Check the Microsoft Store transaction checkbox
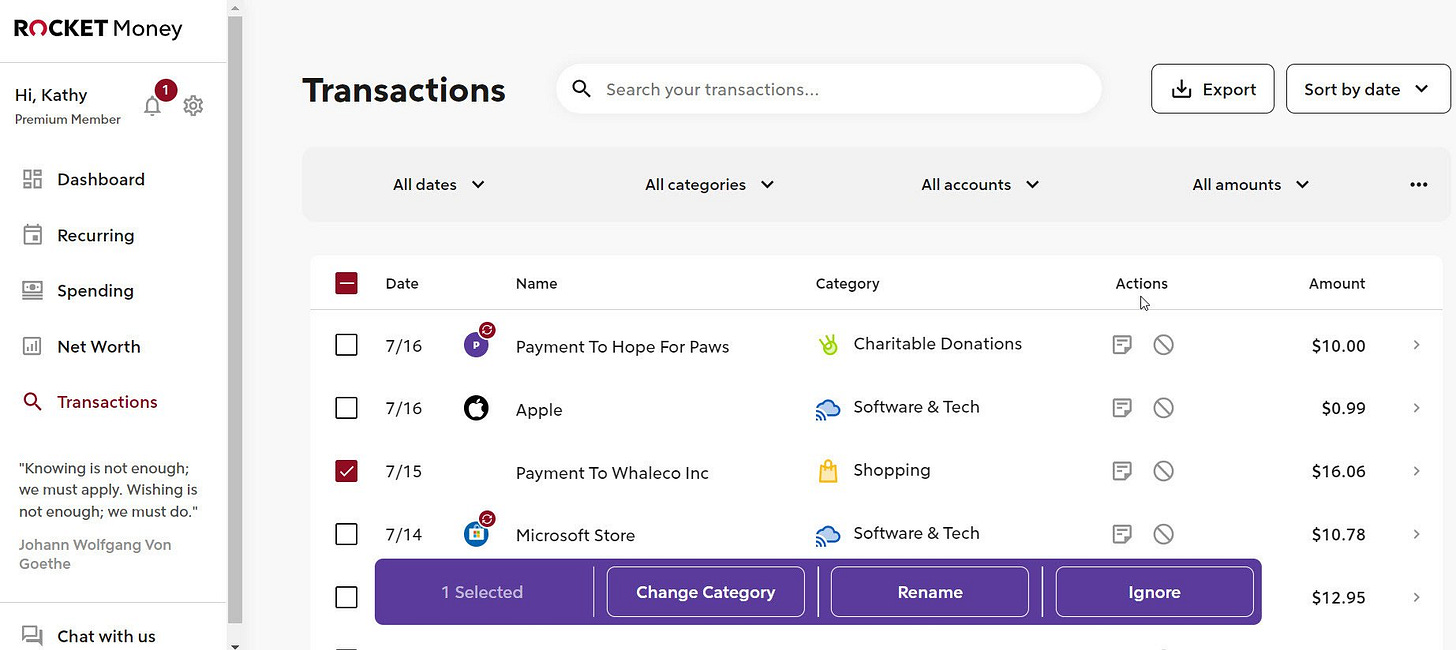 pyautogui.click(x=346, y=534)
